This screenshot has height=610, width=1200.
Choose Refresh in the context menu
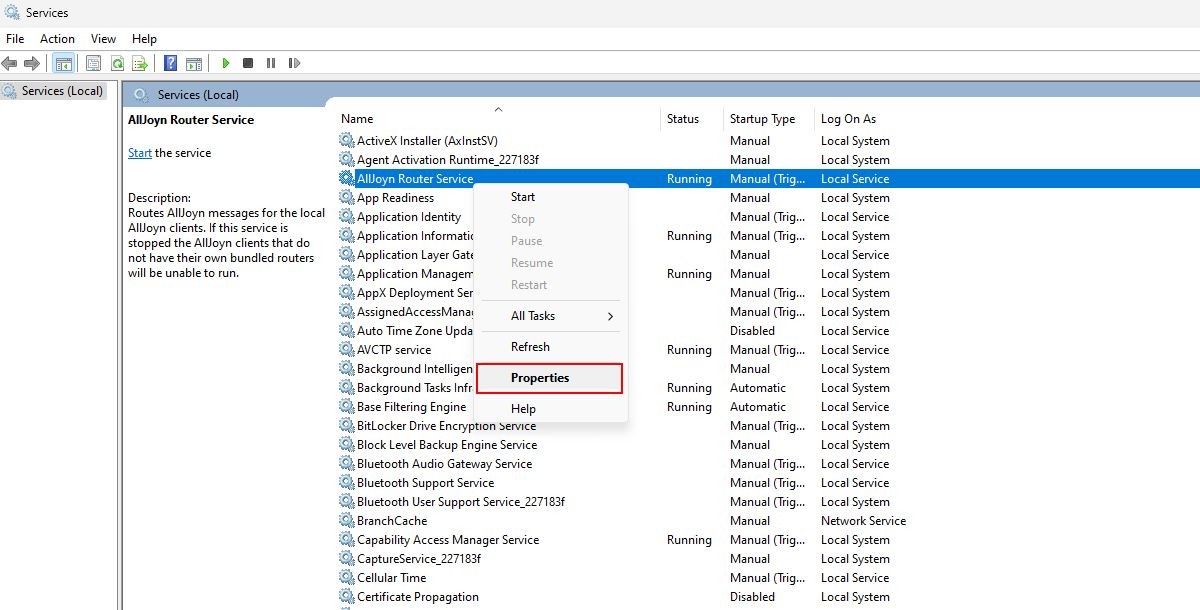click(551, 347)
